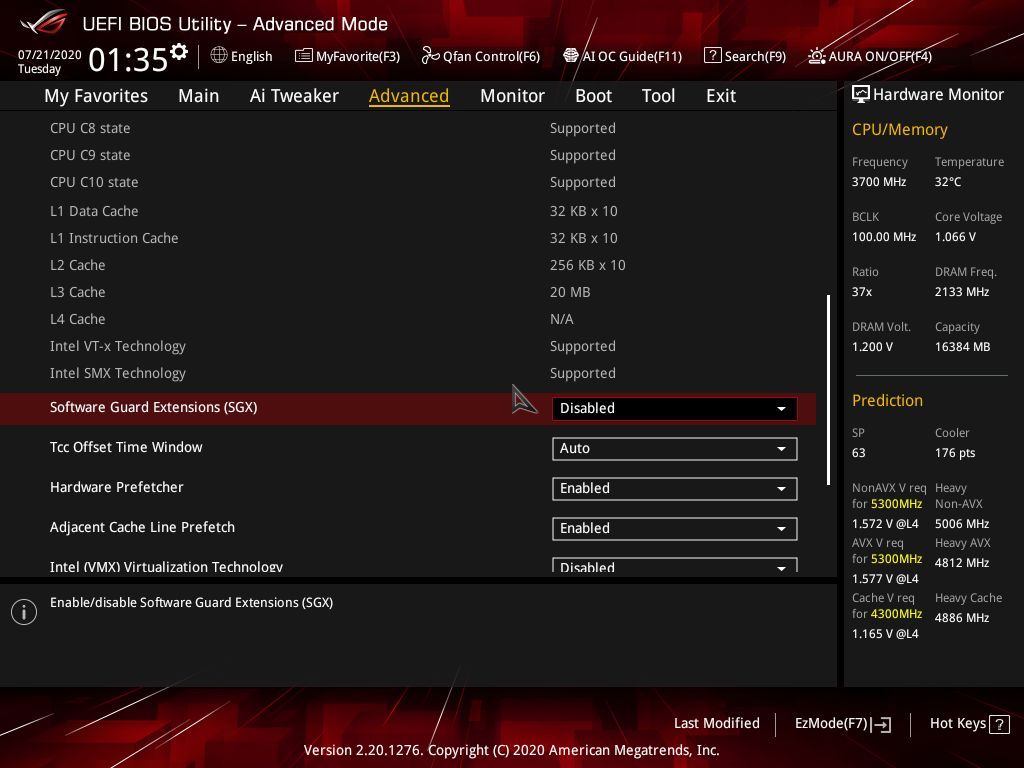Open the My Favorites tab
The width and height of the screenshot is (1024, 768).
tap(96, 96)
